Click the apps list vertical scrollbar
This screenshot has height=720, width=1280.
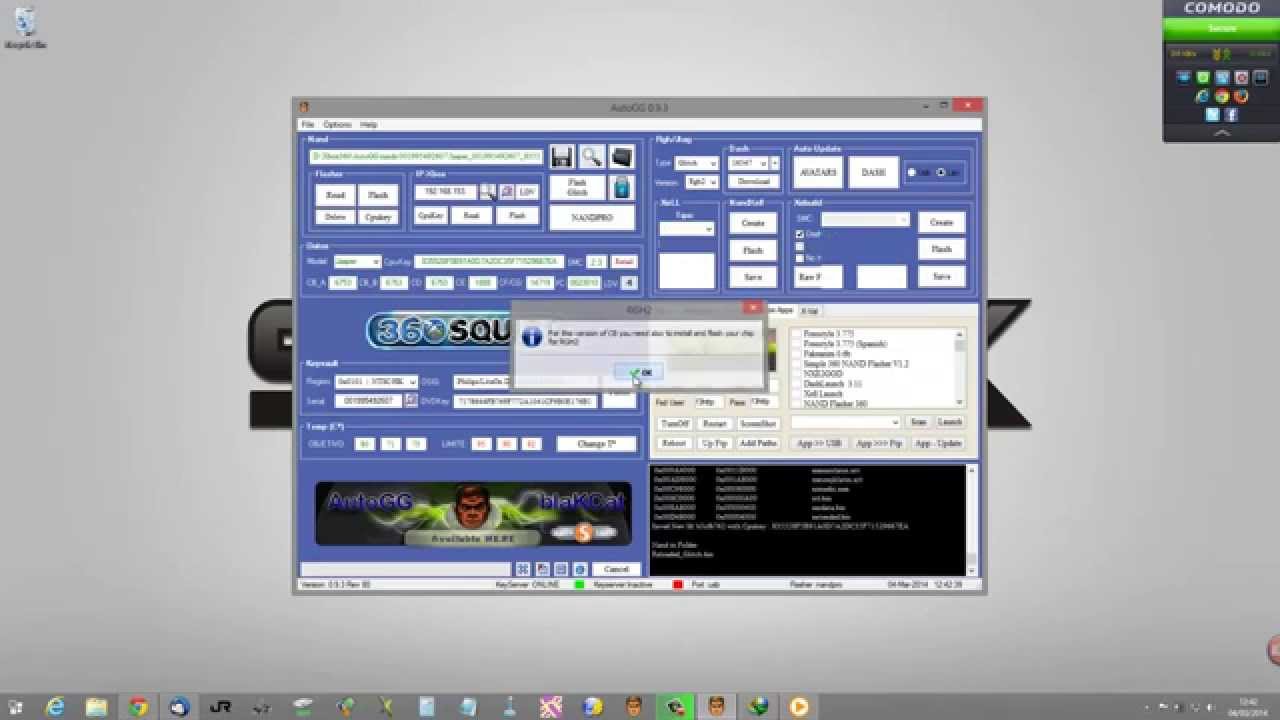click(960, 368)
